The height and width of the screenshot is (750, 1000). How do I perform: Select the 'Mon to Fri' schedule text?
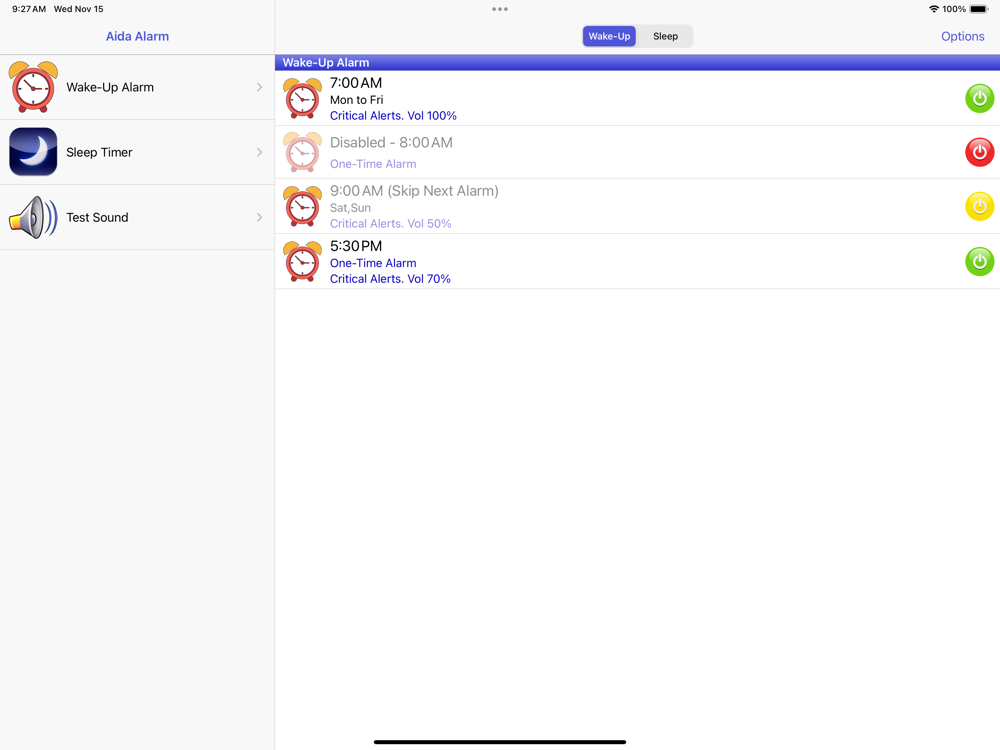coord(357,100)
